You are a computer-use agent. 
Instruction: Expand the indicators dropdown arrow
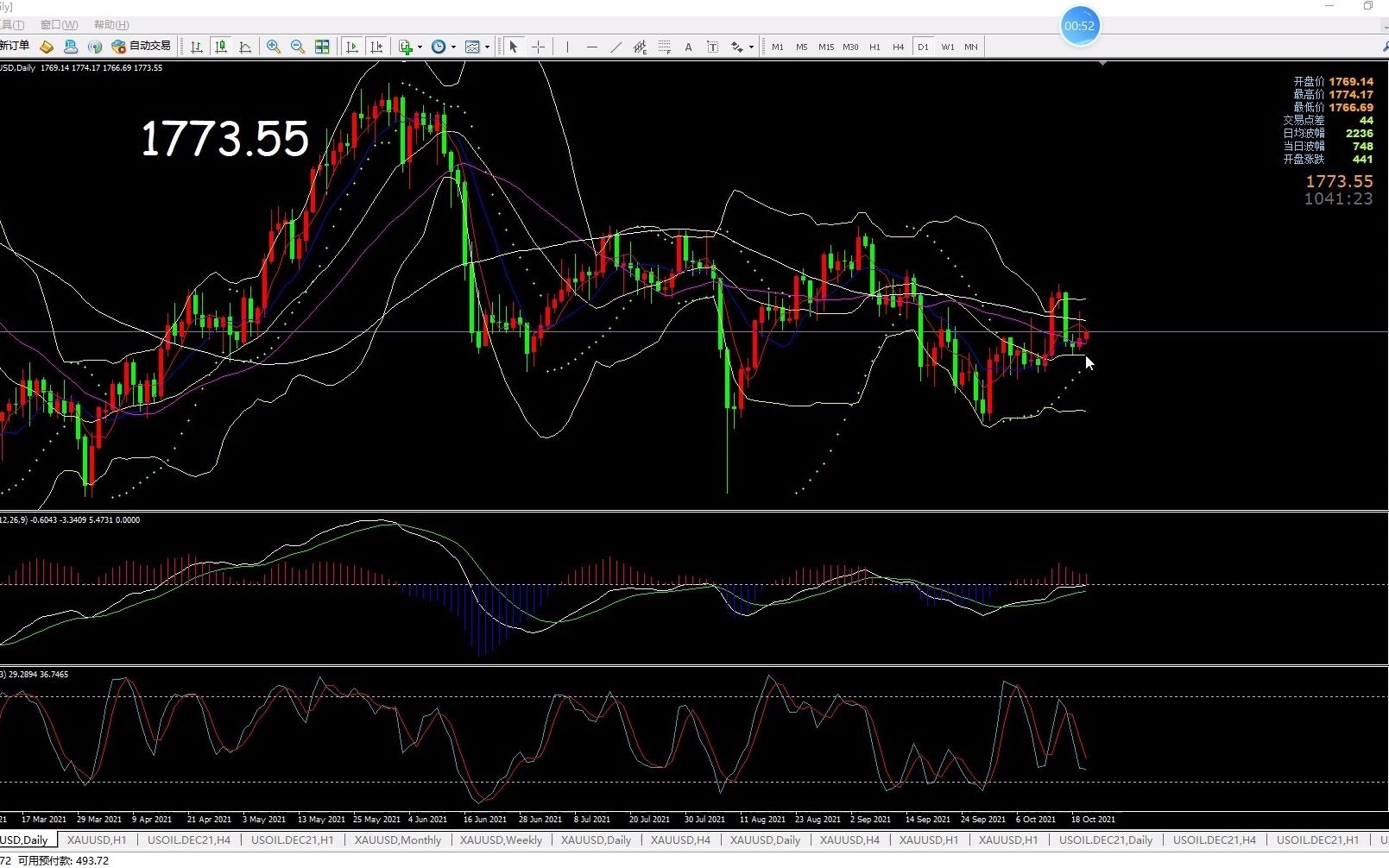point(420,47)
